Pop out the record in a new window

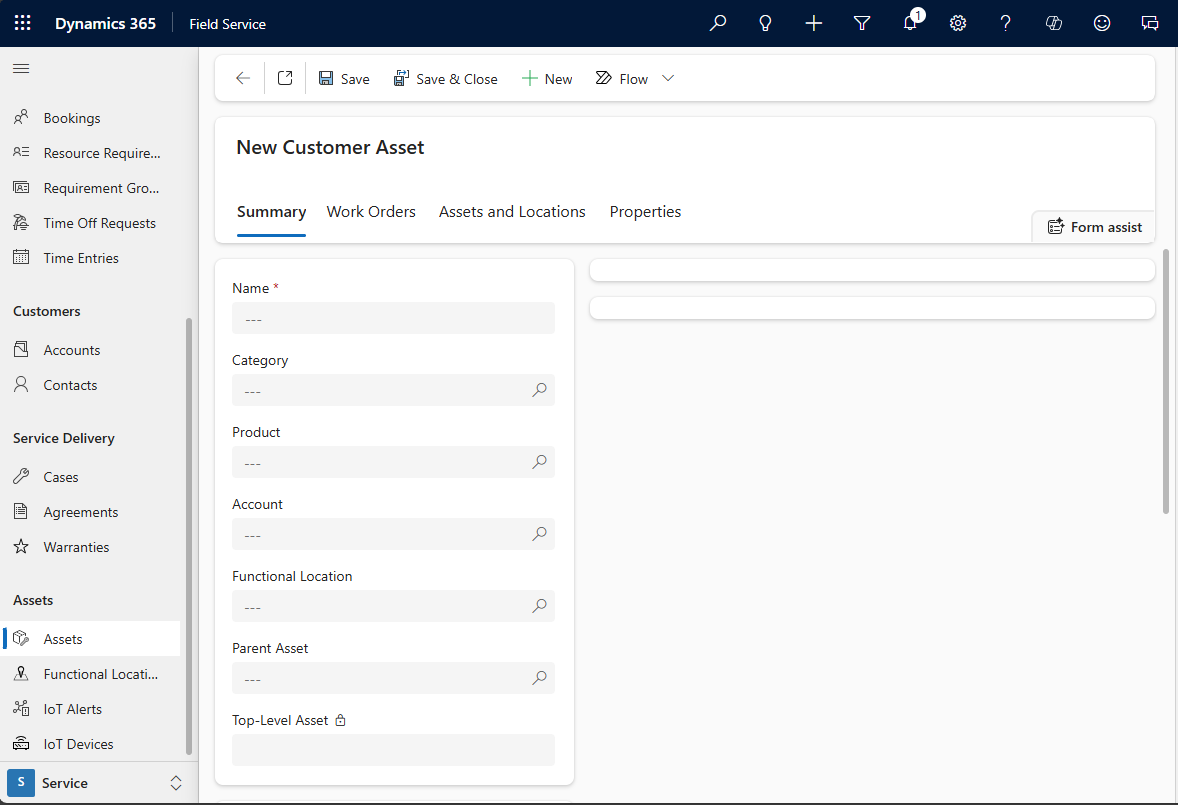284,77
